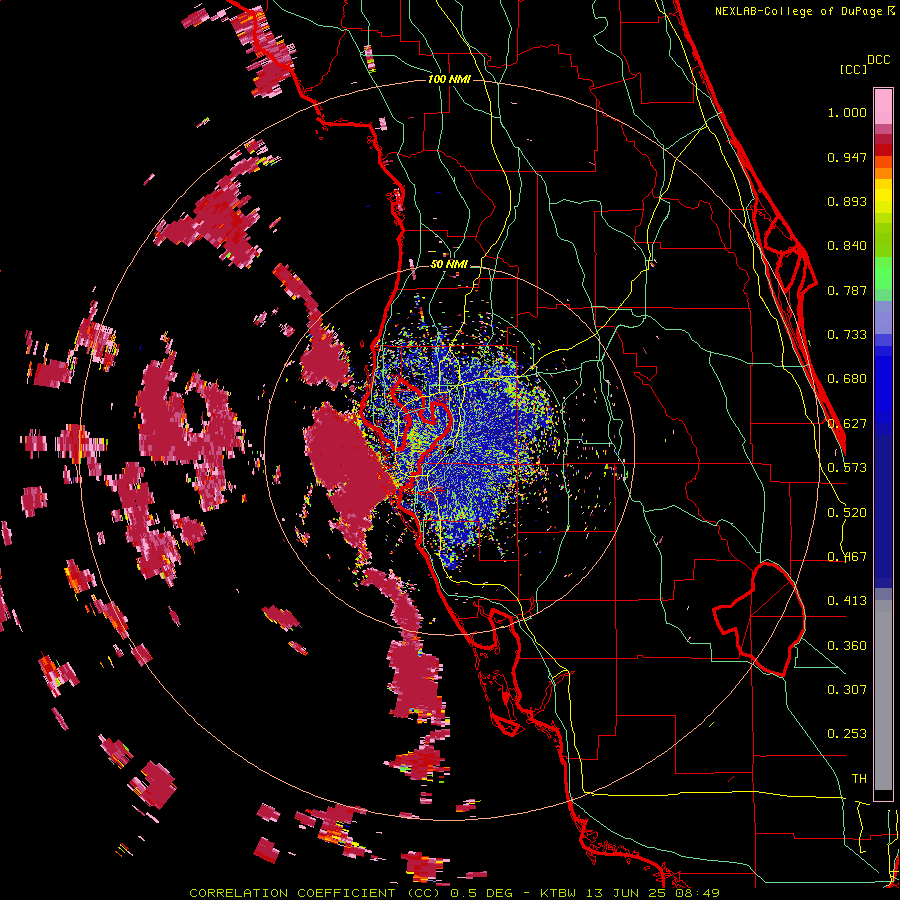This screenshot has height=900, width=900.
Task: Click the 0.573 legend value
Action: click(847, 468)
